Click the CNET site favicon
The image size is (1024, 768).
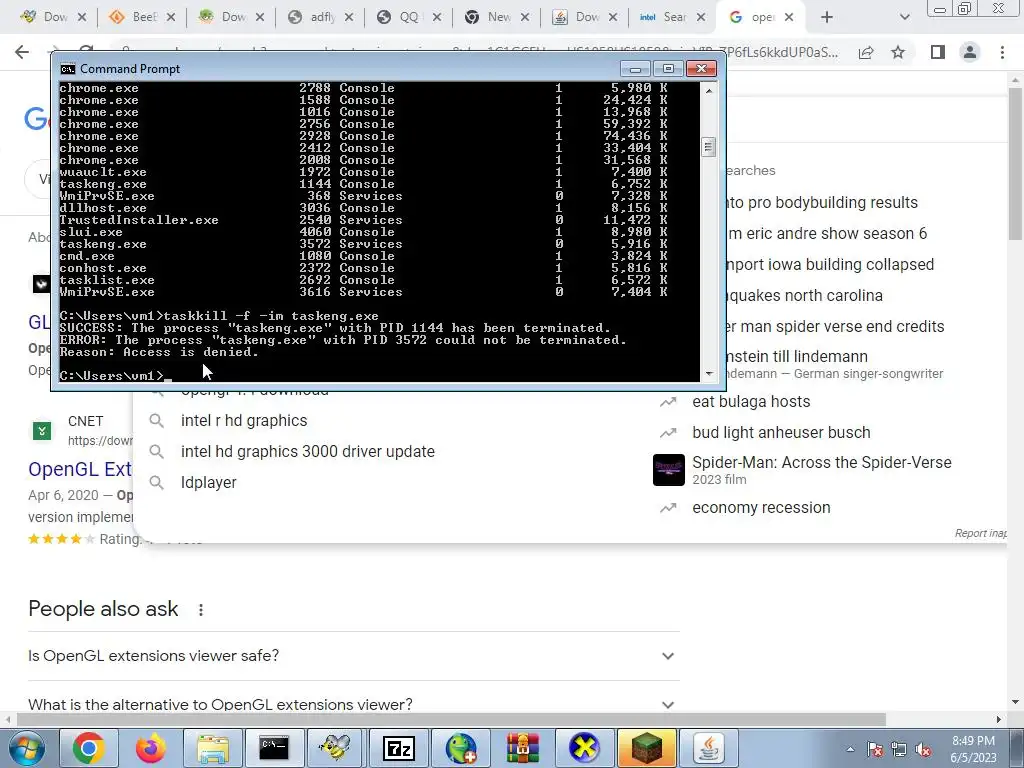42,431
